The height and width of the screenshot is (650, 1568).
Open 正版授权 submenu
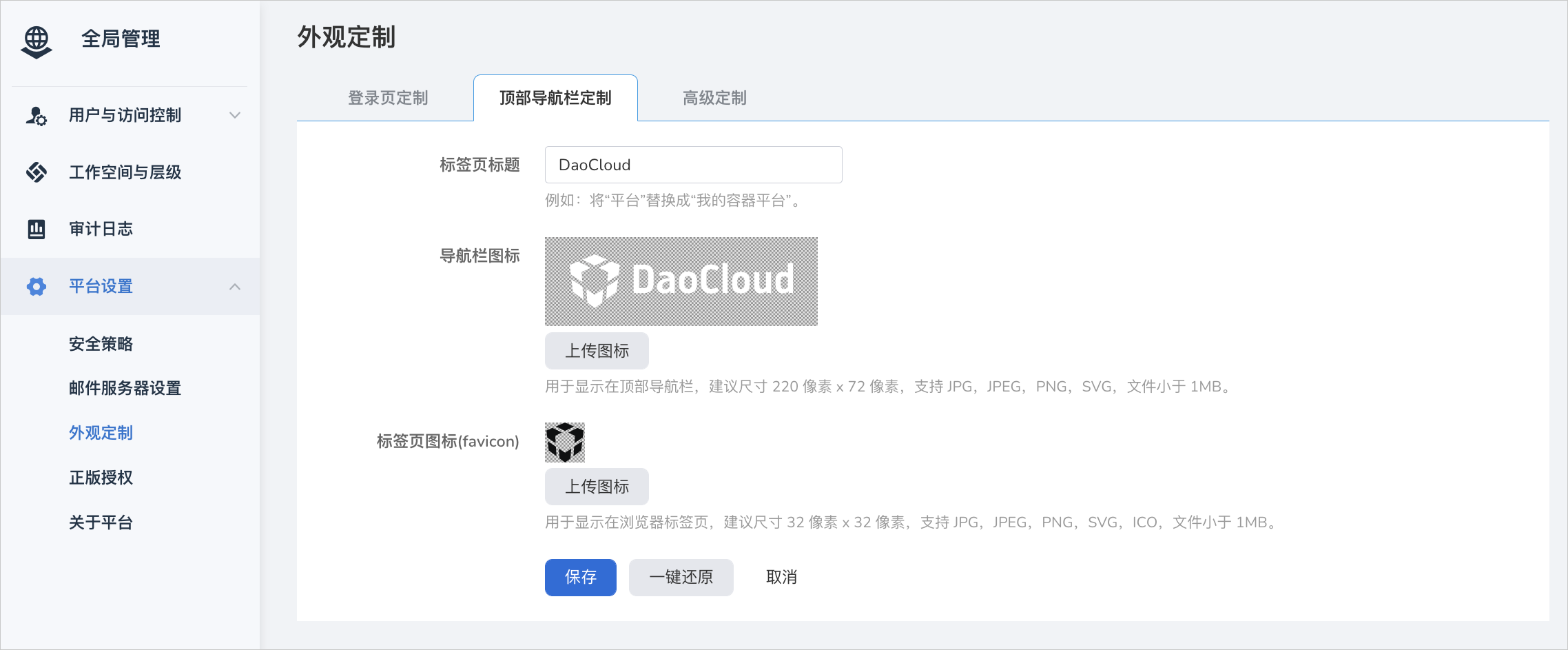tap(101, 478)
